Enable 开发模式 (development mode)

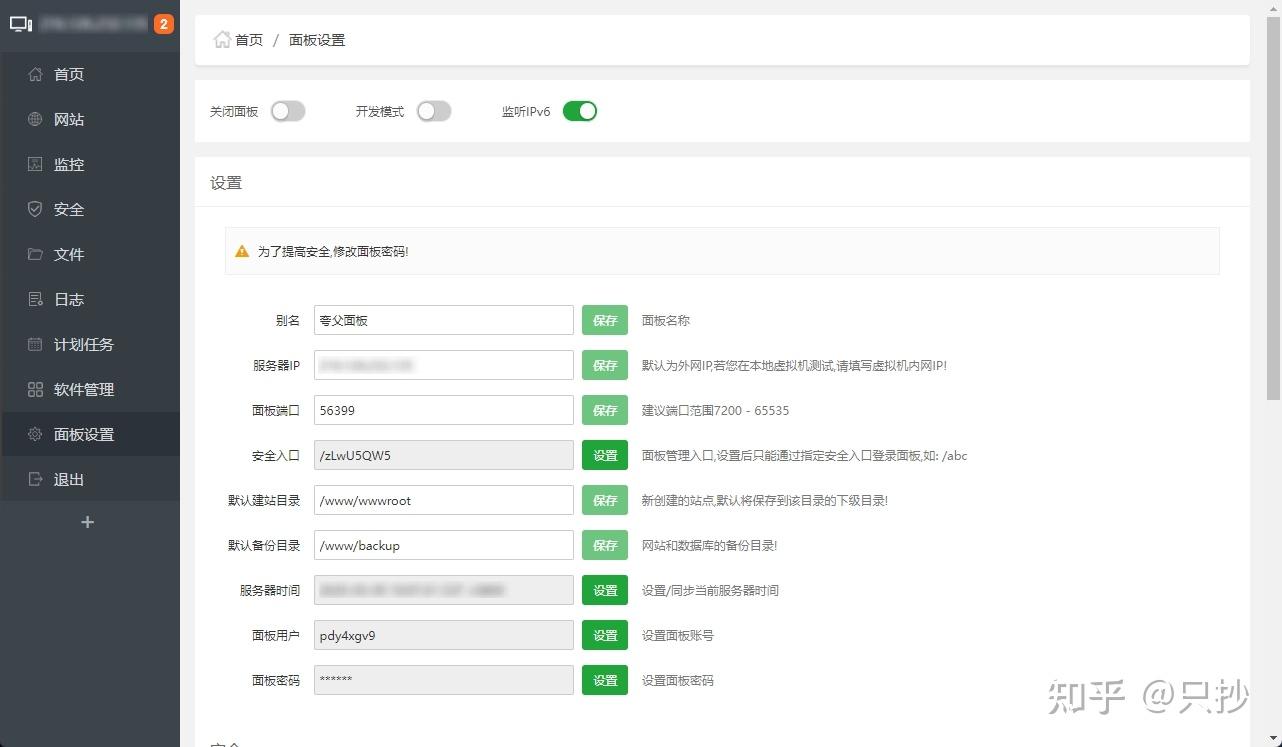(434, 111)
